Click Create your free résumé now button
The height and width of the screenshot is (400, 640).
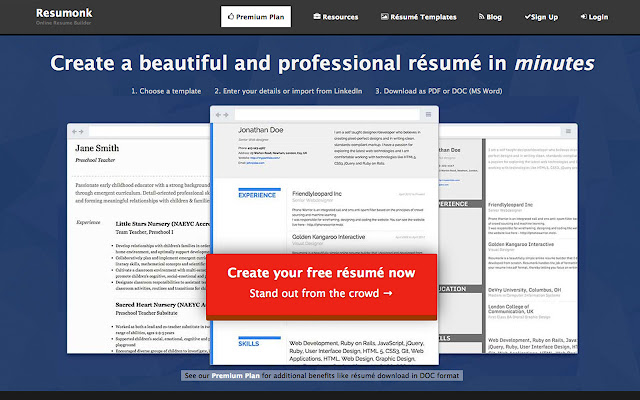pos(321,286)
